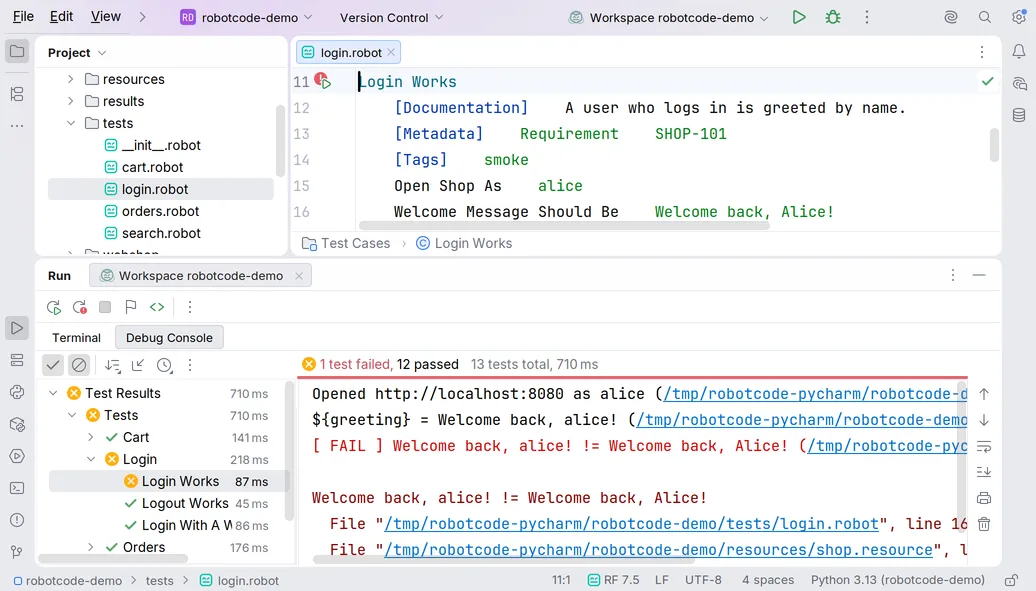The height and width of the screenshot is (591, 1036).
Task: Open the Version Control dropdown
Action: coord(391,18)
